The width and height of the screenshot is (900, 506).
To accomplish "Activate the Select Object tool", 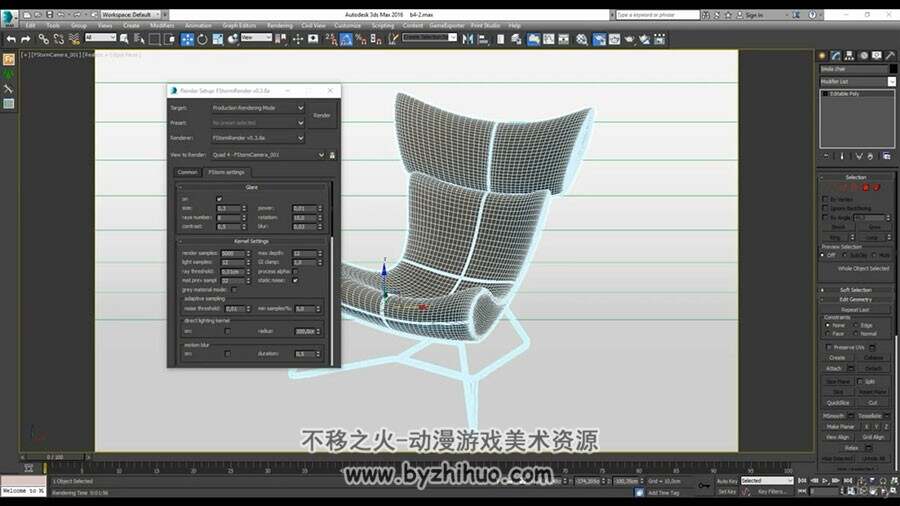I will [x=124, y=39].
